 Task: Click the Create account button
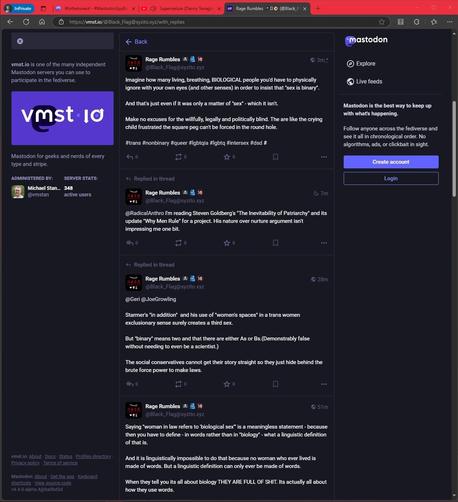(x=391, y=162)
